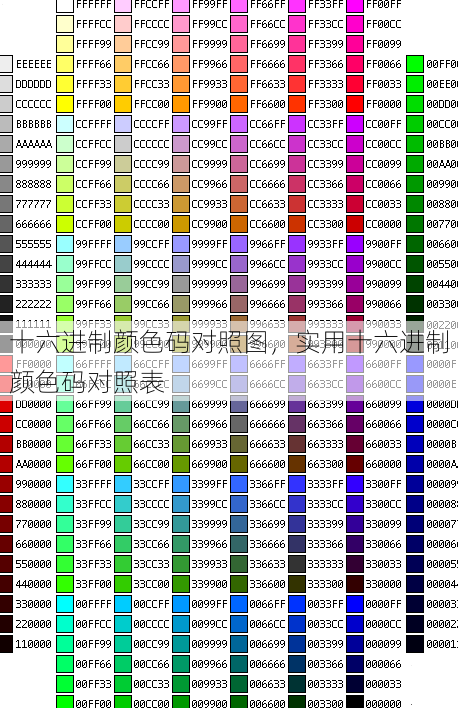The width and height of the screenshot is (458, 708).
Task: Select the gray label text AAAAAA
Action: (x=34, y=144)
